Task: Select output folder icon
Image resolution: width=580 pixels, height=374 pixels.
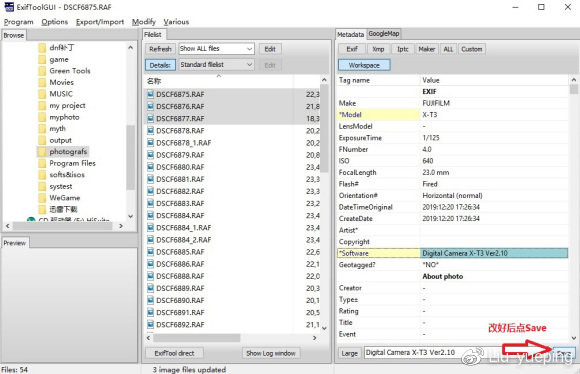Action: [42, 140]
